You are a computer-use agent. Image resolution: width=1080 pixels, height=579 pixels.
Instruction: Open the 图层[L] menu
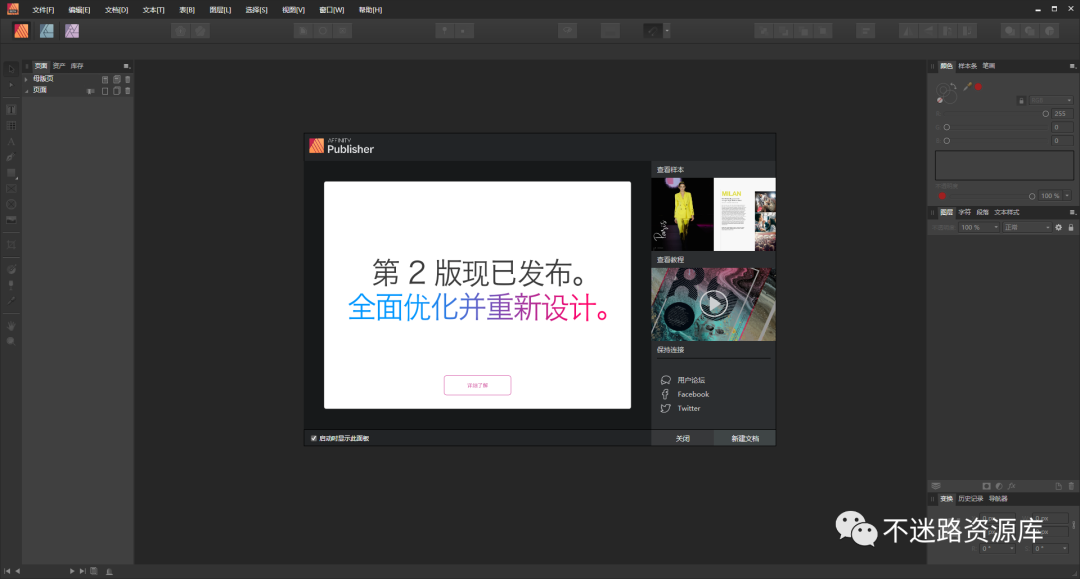[x=220, y=10]
